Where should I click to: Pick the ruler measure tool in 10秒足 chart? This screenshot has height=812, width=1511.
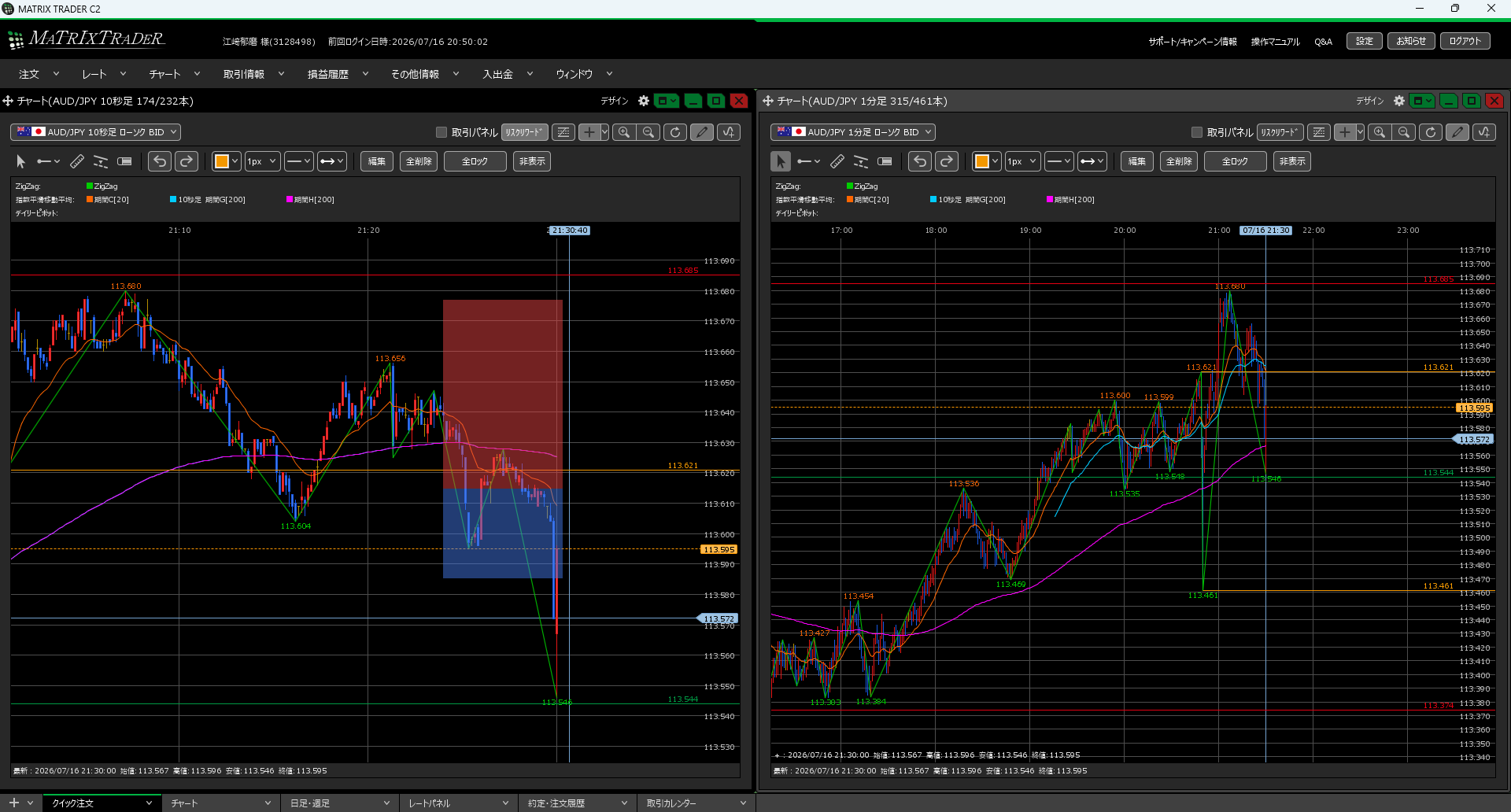[x=77, y=161]
